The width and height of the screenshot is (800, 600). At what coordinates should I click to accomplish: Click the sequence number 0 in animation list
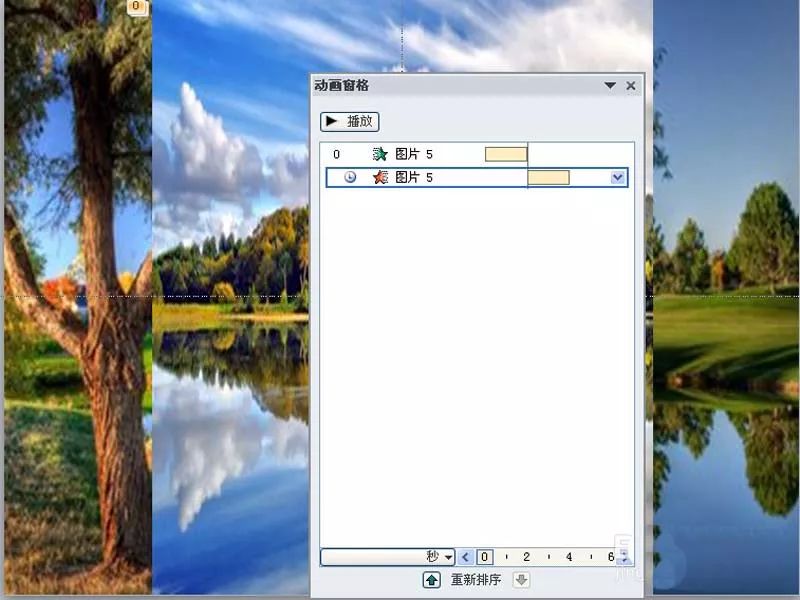[336, 154]
